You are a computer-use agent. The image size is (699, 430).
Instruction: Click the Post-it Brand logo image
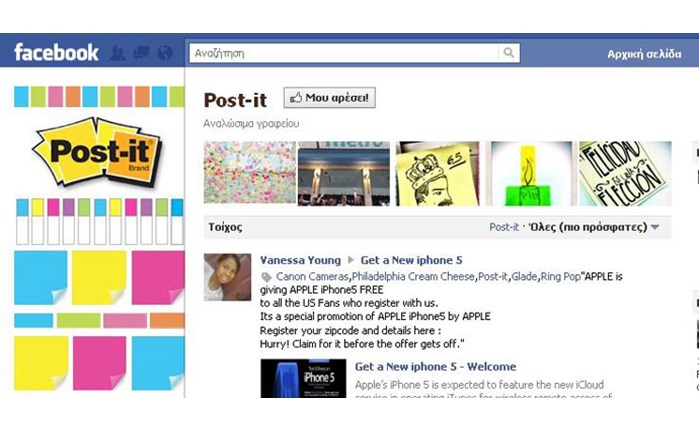97,152
